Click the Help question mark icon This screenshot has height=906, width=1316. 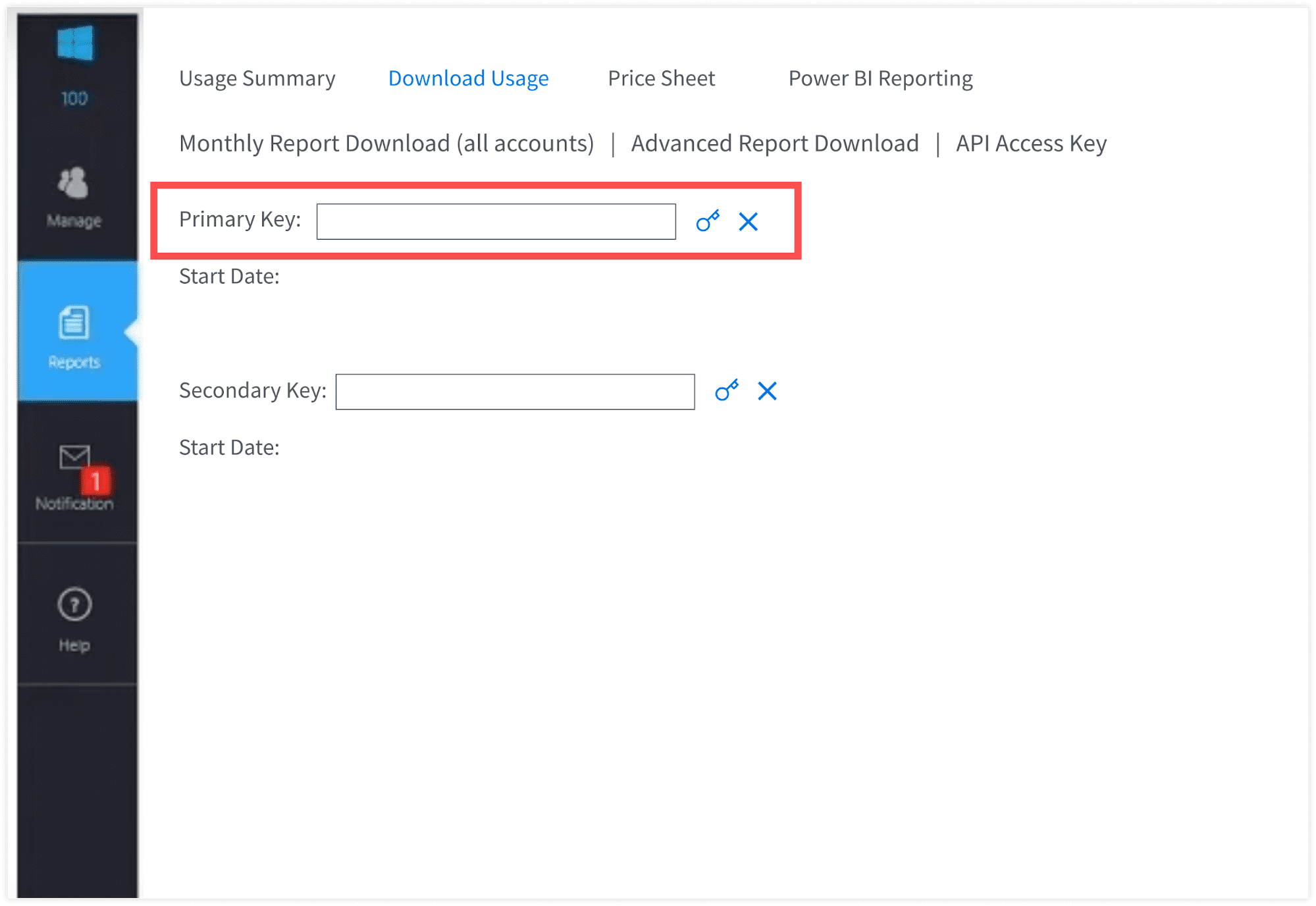pos(74,604)
